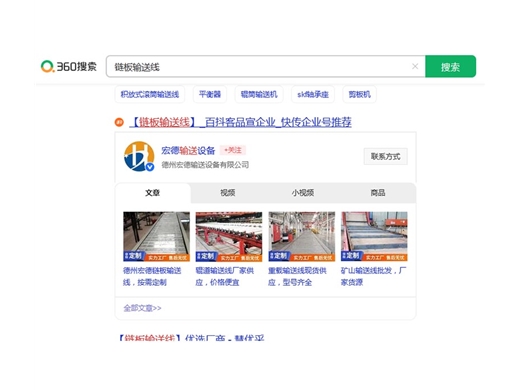The height and width of the screenshot is (390, 520).
Task: Click the 全部文章>> link
Action: point(142,308)
